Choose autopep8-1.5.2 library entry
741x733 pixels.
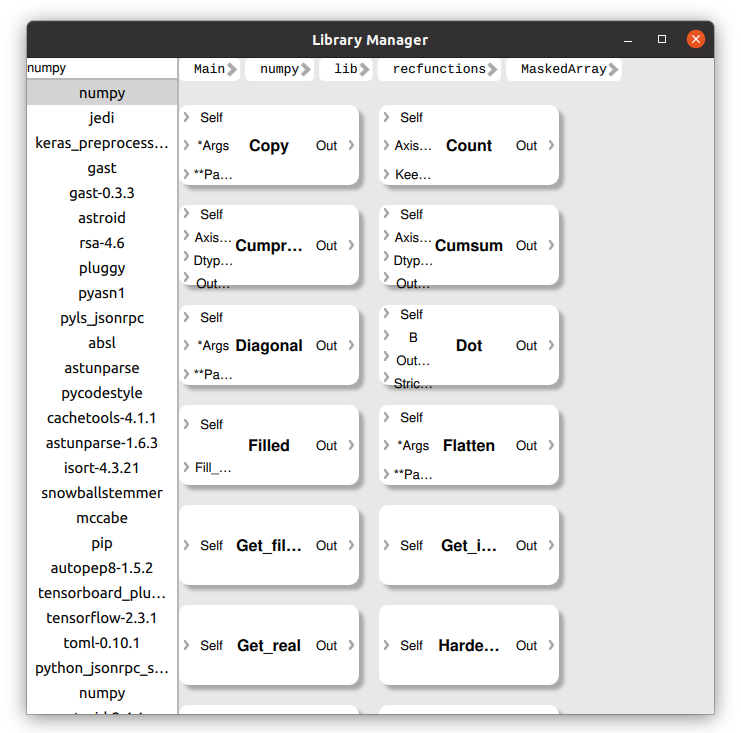[x=102, y=568]
